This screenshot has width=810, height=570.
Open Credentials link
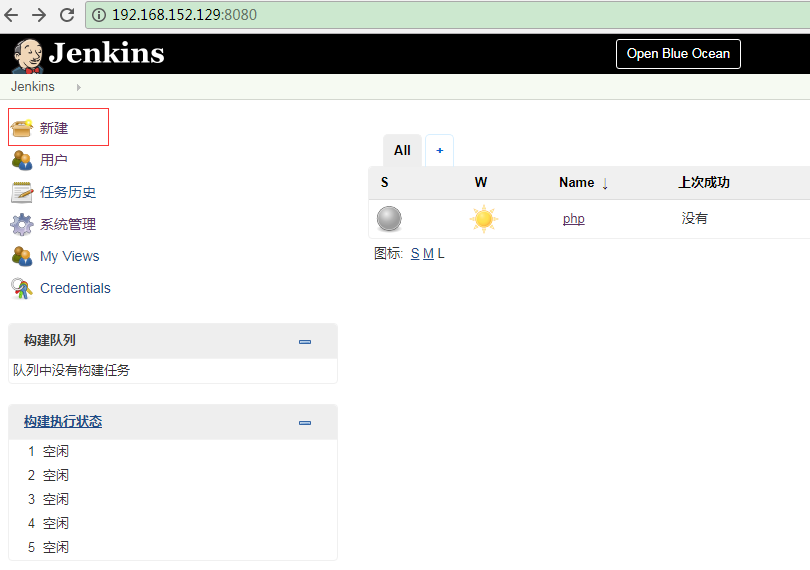75,288
